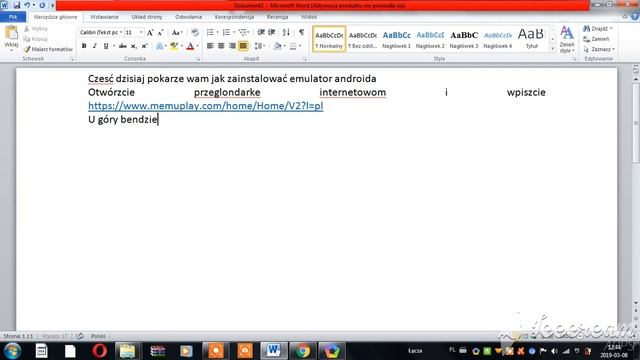Switch to Recenzja tab
The height and width of the screenshot is (360, 640).
pyautogui.click(x=277, y=17)
